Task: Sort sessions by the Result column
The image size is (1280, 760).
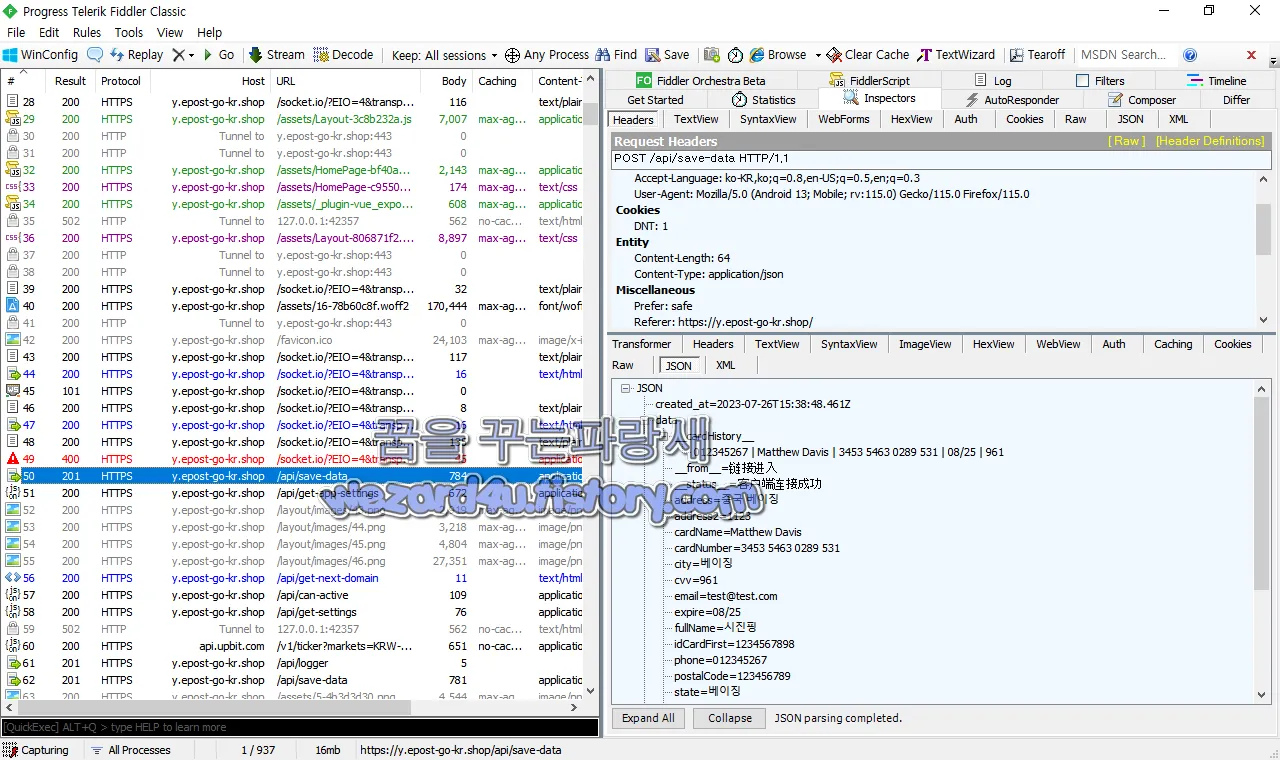Action: (x=70, y=81)
